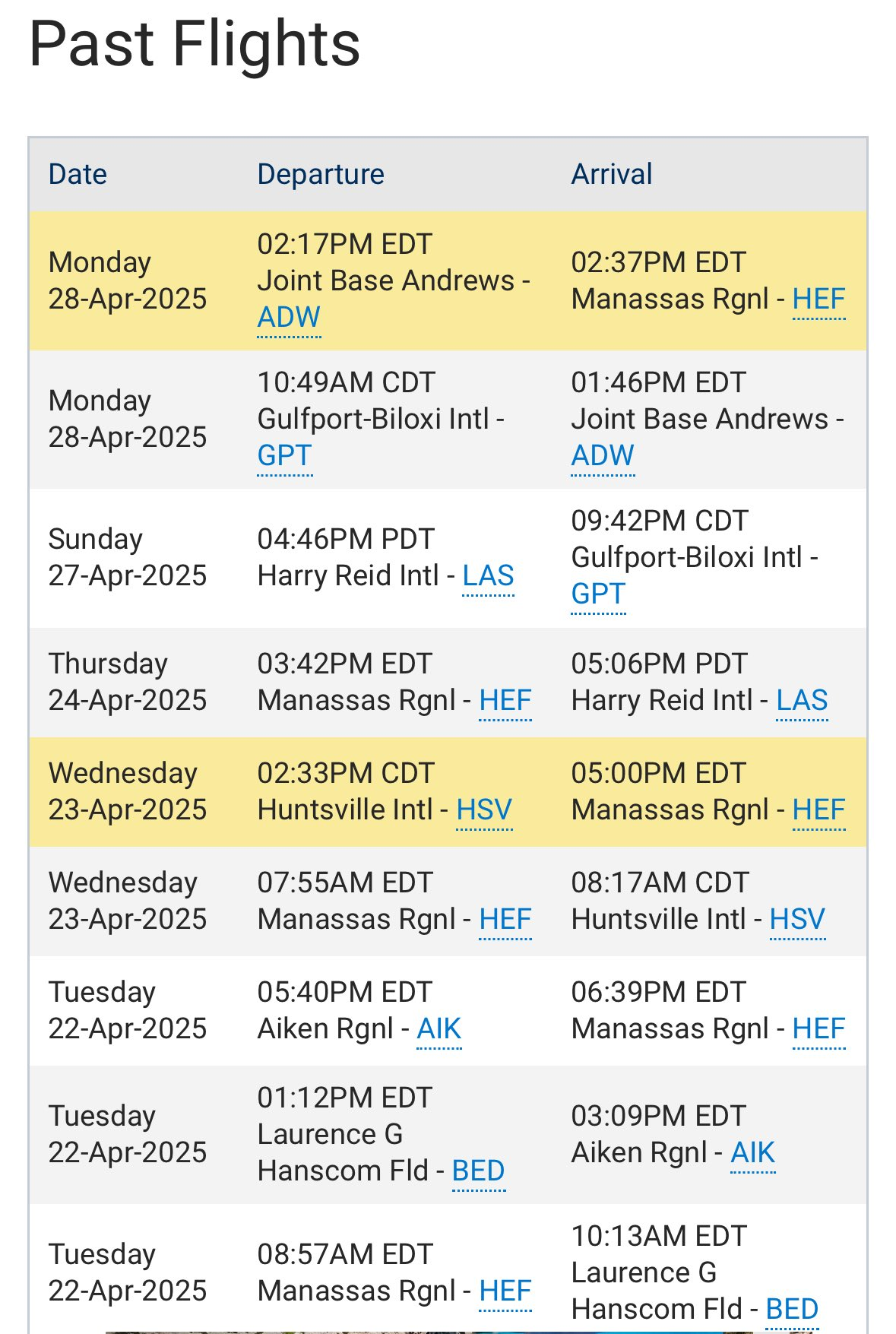
Task: Open HEF link in 06:39PM EDT arrival
Action: [818, 1028]
